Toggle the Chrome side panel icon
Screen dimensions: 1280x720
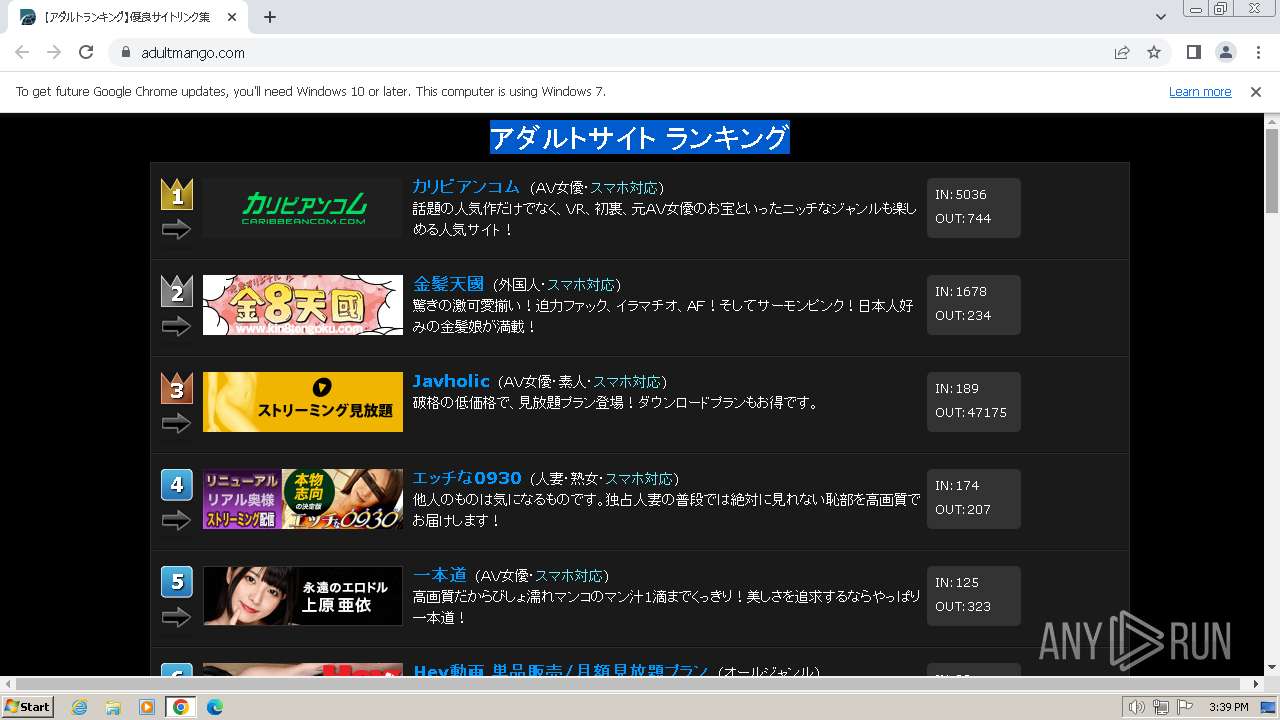1193,52
